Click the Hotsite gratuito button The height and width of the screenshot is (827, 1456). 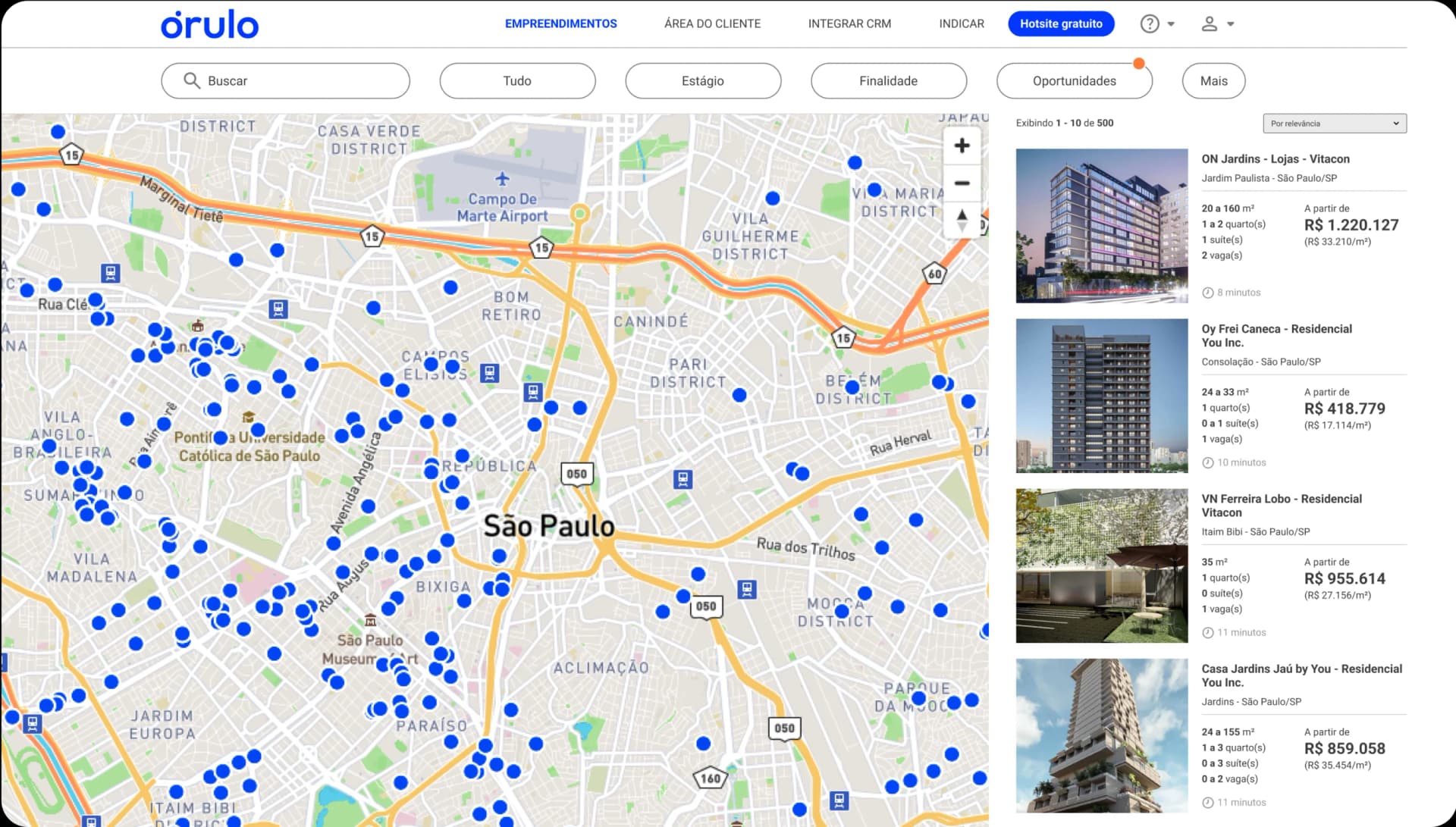pyautogui.click(x=1060, y=23)
